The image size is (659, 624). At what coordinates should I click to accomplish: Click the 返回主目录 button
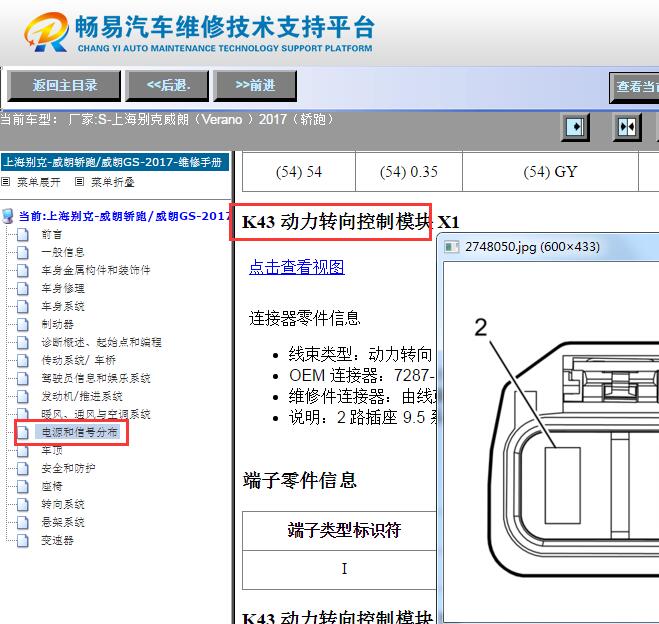[64, 86]
